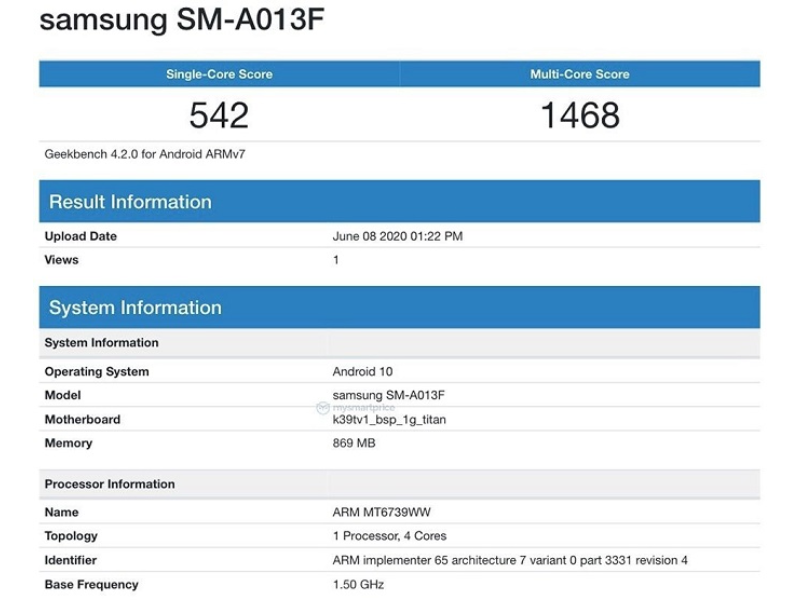Select the Identifier label
This screenshot has height=600, width=800.
pos(70,560)
